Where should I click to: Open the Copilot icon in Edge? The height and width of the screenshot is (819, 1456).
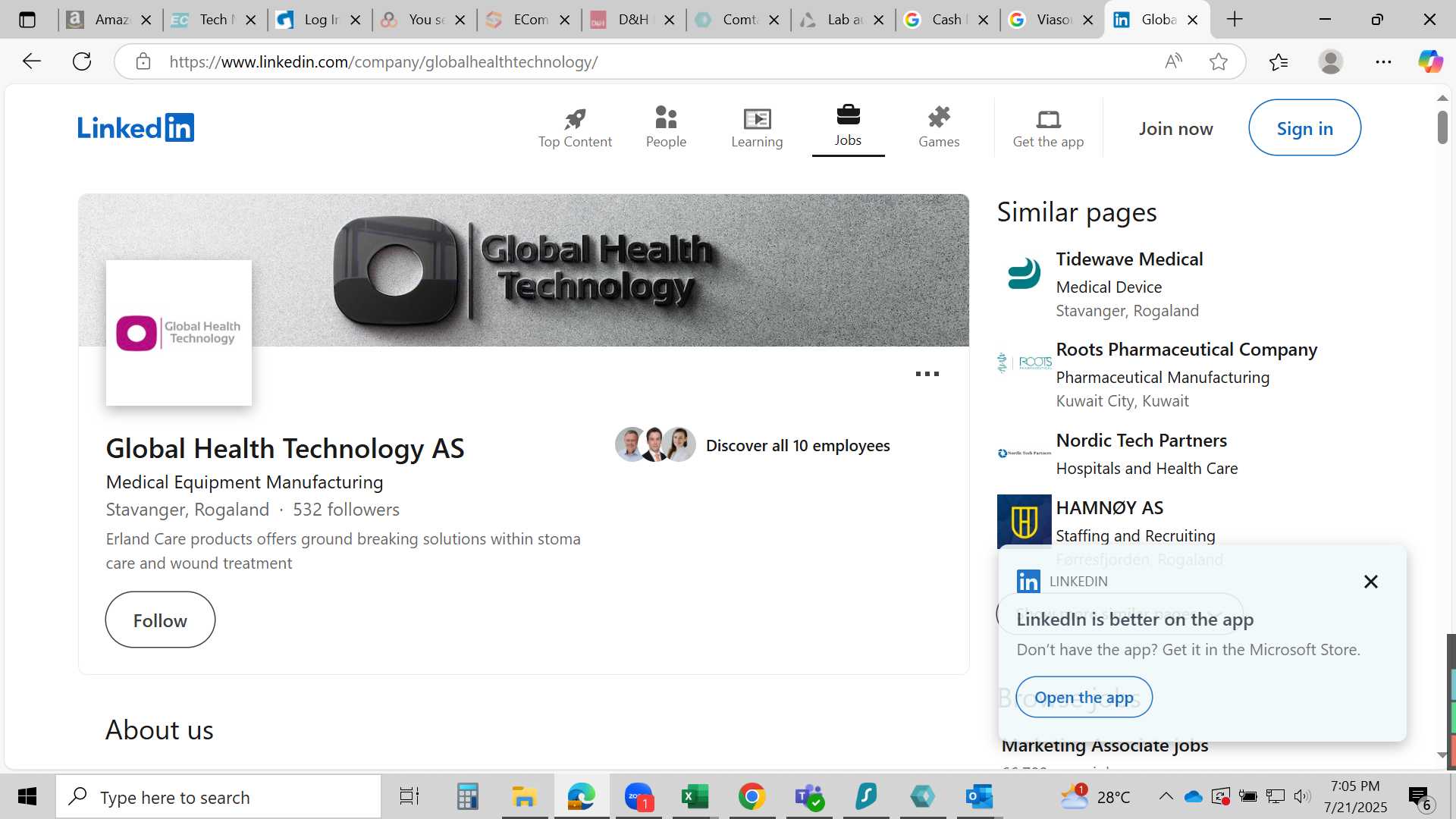(1430, 61)
